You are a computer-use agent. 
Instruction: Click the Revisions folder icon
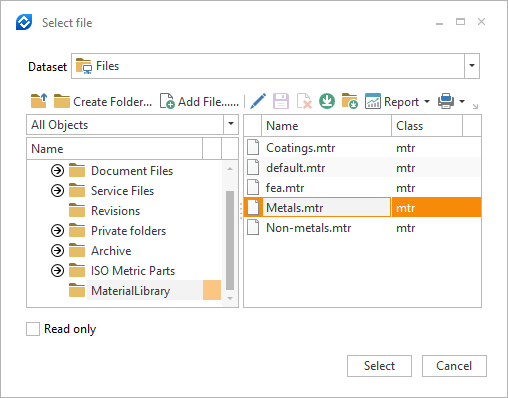(77, 210)
